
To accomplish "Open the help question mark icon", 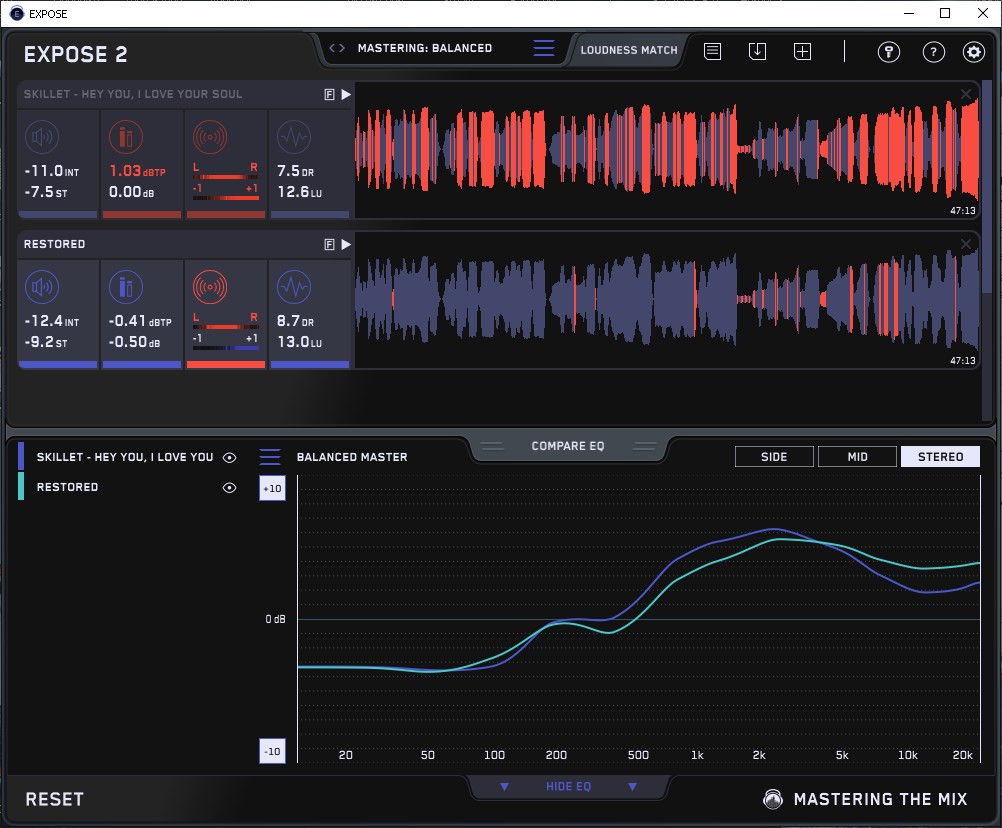I will [933, 52].
